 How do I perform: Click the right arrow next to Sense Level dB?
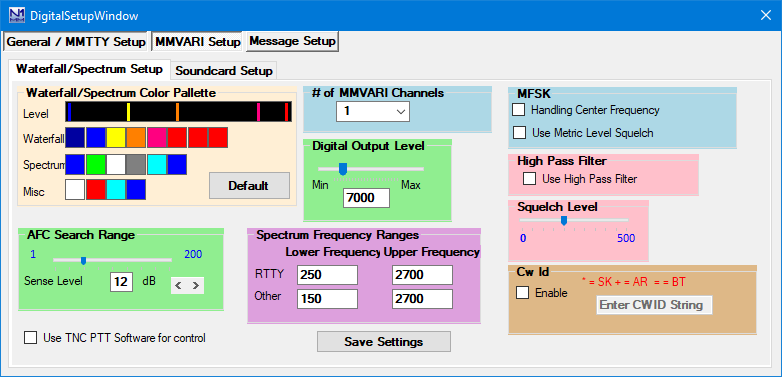196,285
